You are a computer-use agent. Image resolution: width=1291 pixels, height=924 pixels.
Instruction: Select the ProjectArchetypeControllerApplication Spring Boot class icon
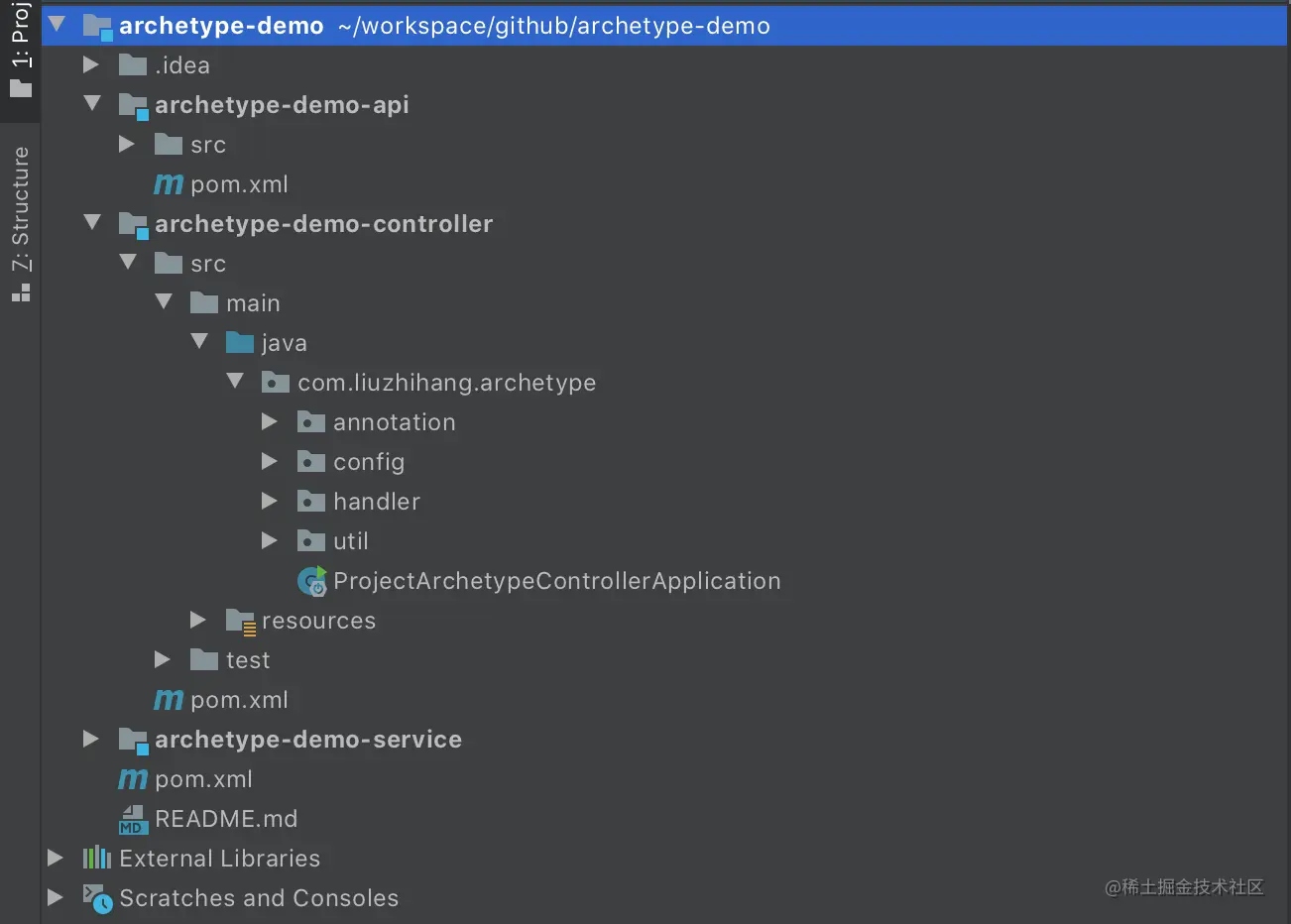click(311, 581)
